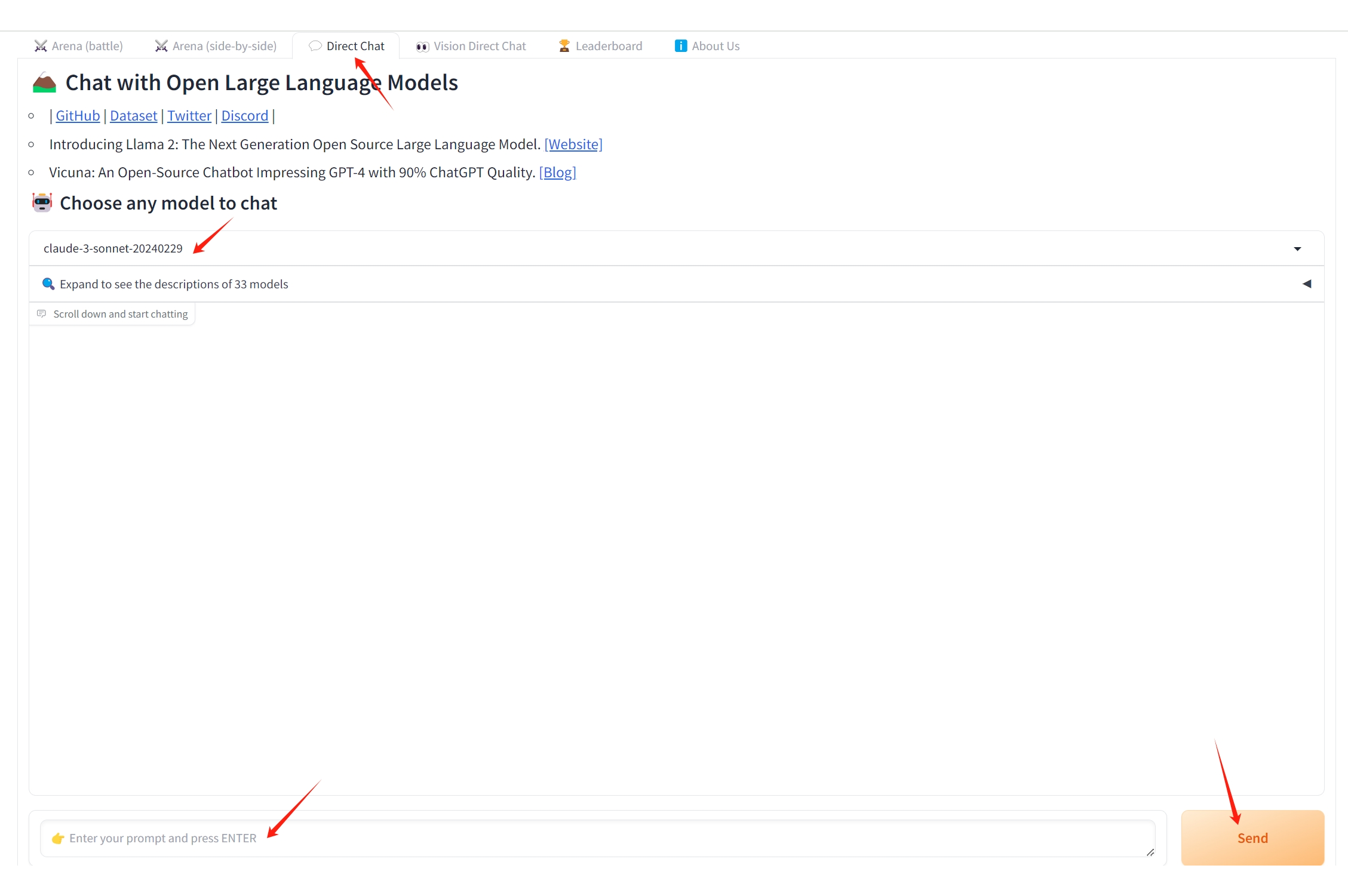Click the trophy icon next to Leaderboard

coord(564,46)
